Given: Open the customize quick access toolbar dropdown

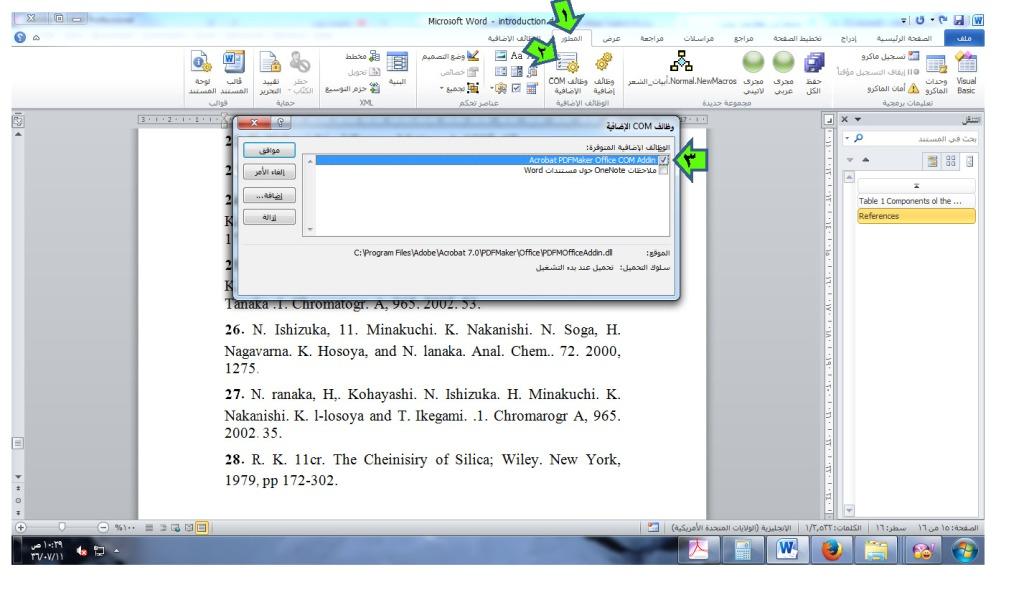Looking at the screenshot, I should [904, 21].
